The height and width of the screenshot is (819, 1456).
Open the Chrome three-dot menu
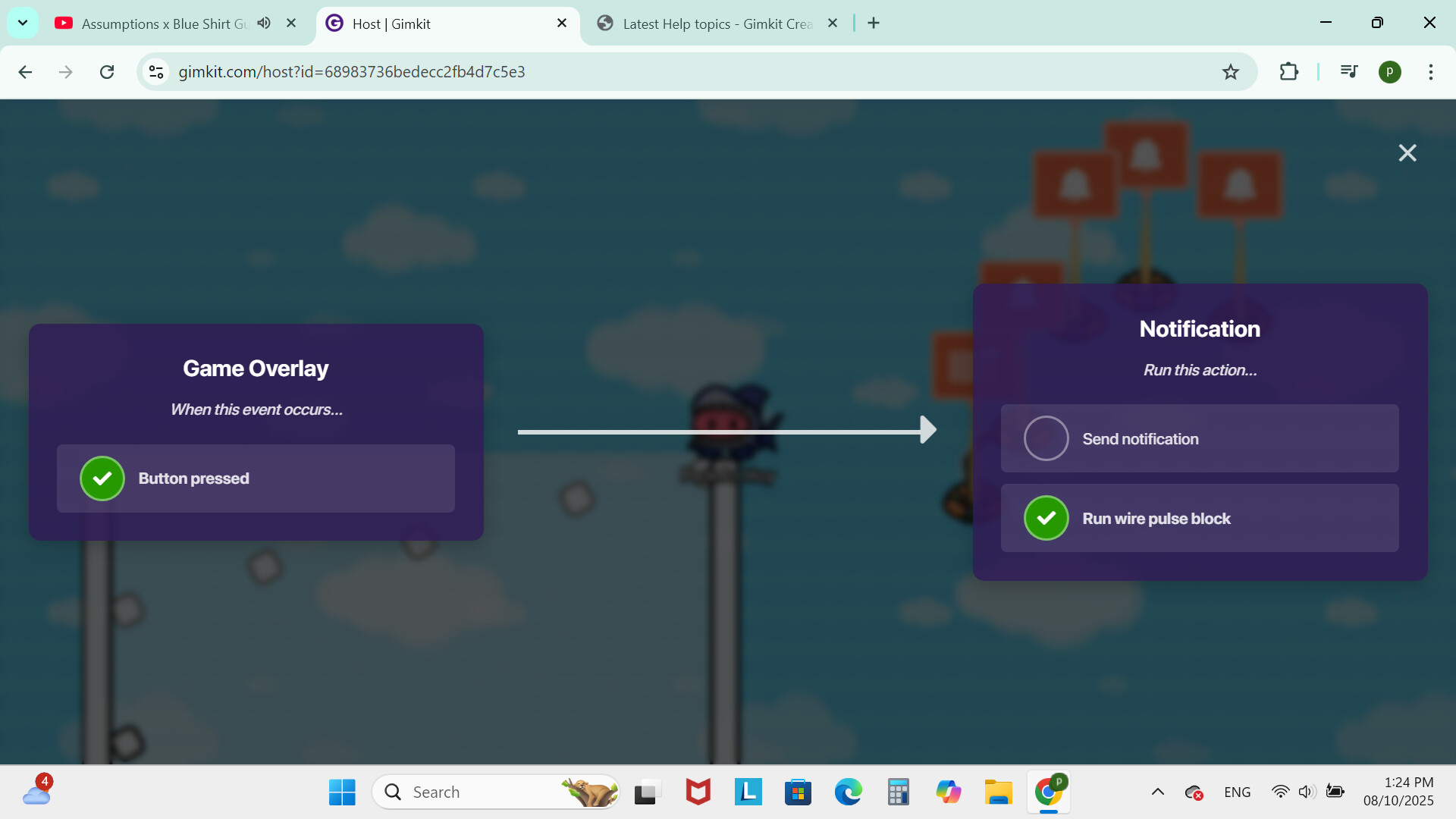click(1430, 72)
